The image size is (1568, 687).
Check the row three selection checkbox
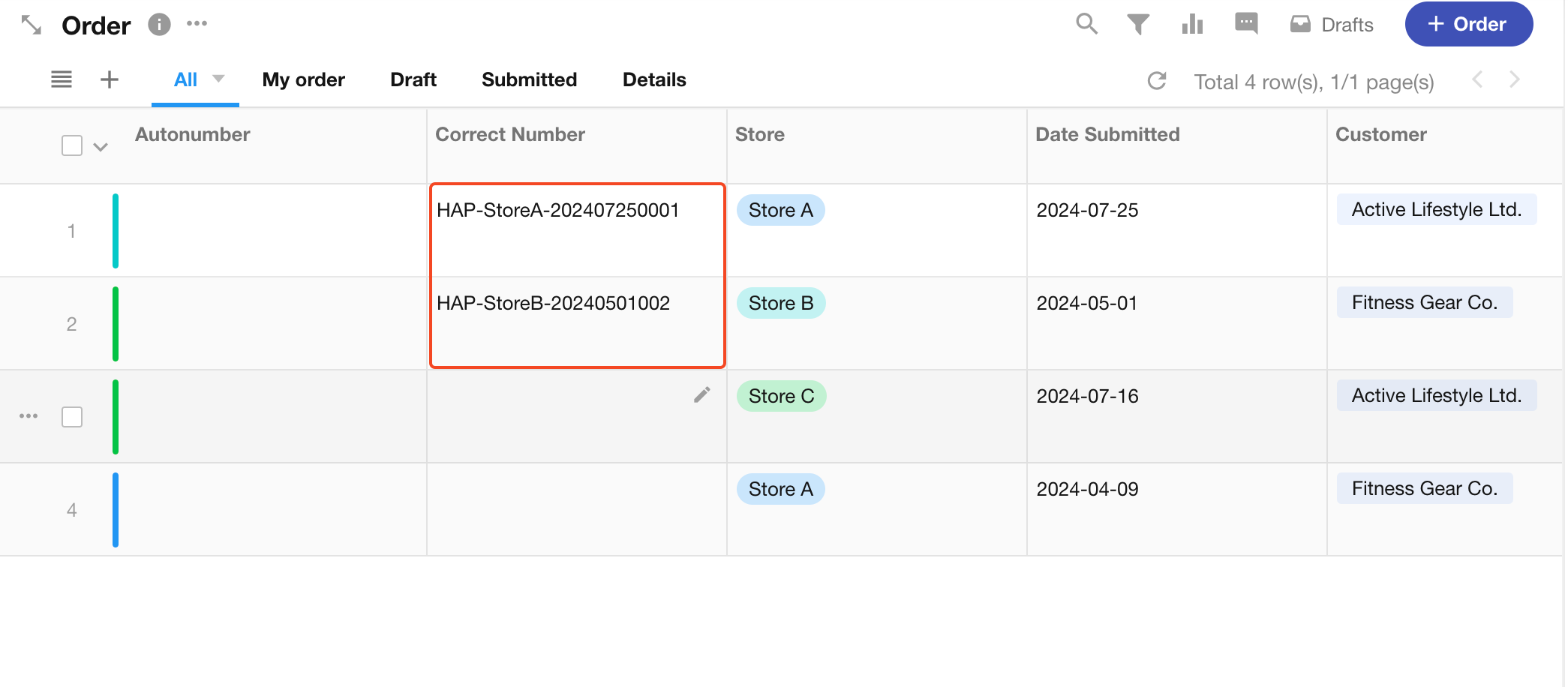72,417
